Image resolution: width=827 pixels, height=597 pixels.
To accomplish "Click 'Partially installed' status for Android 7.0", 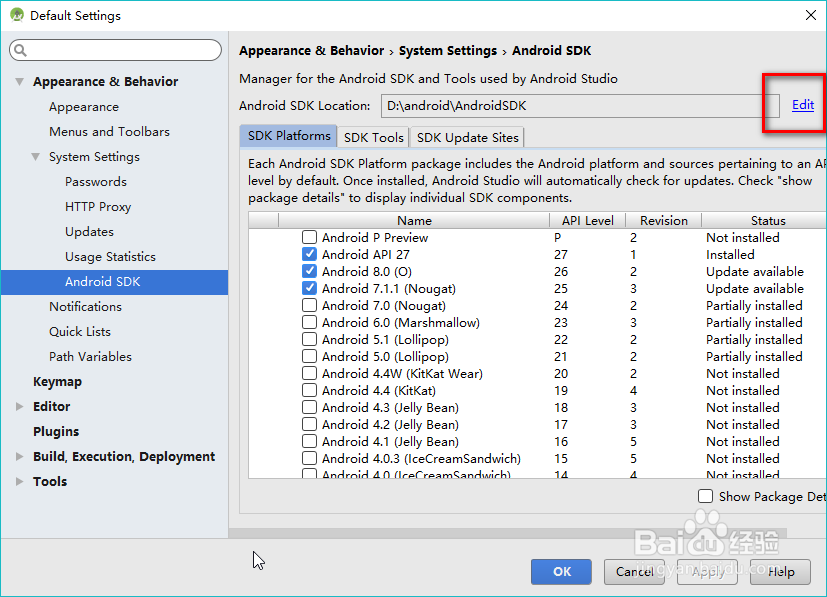I will [x=754, y=305].
